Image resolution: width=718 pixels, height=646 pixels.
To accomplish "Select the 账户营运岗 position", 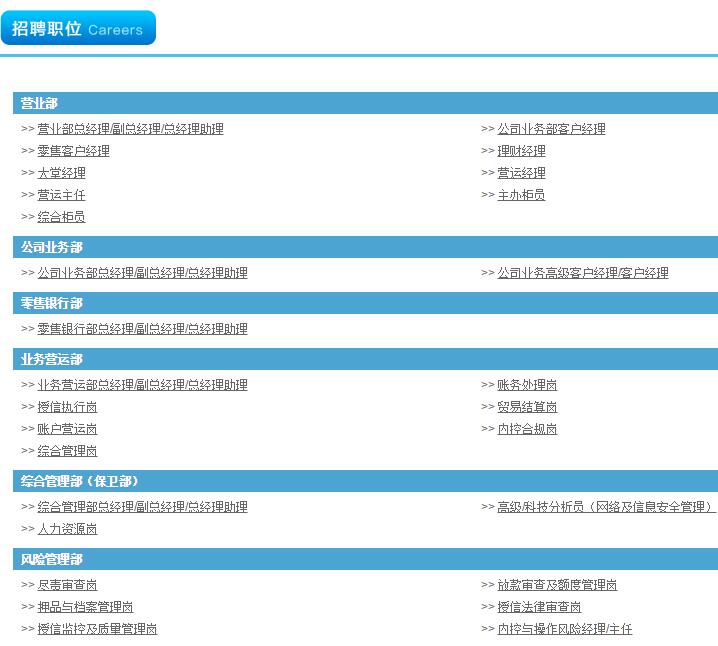I will click(67, 429).
